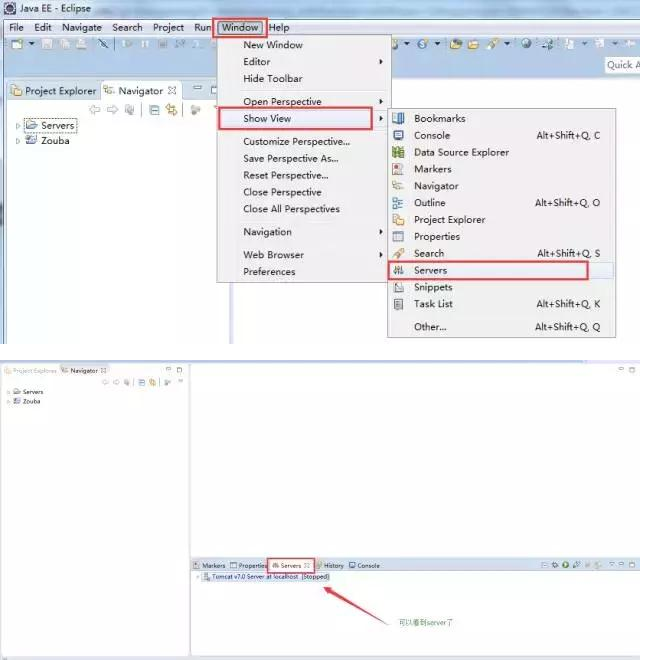The width and height of the screenshot is (647, 661).
Task: Expand the Zouba project in upper Navigator
Action: tap(18, 141)
